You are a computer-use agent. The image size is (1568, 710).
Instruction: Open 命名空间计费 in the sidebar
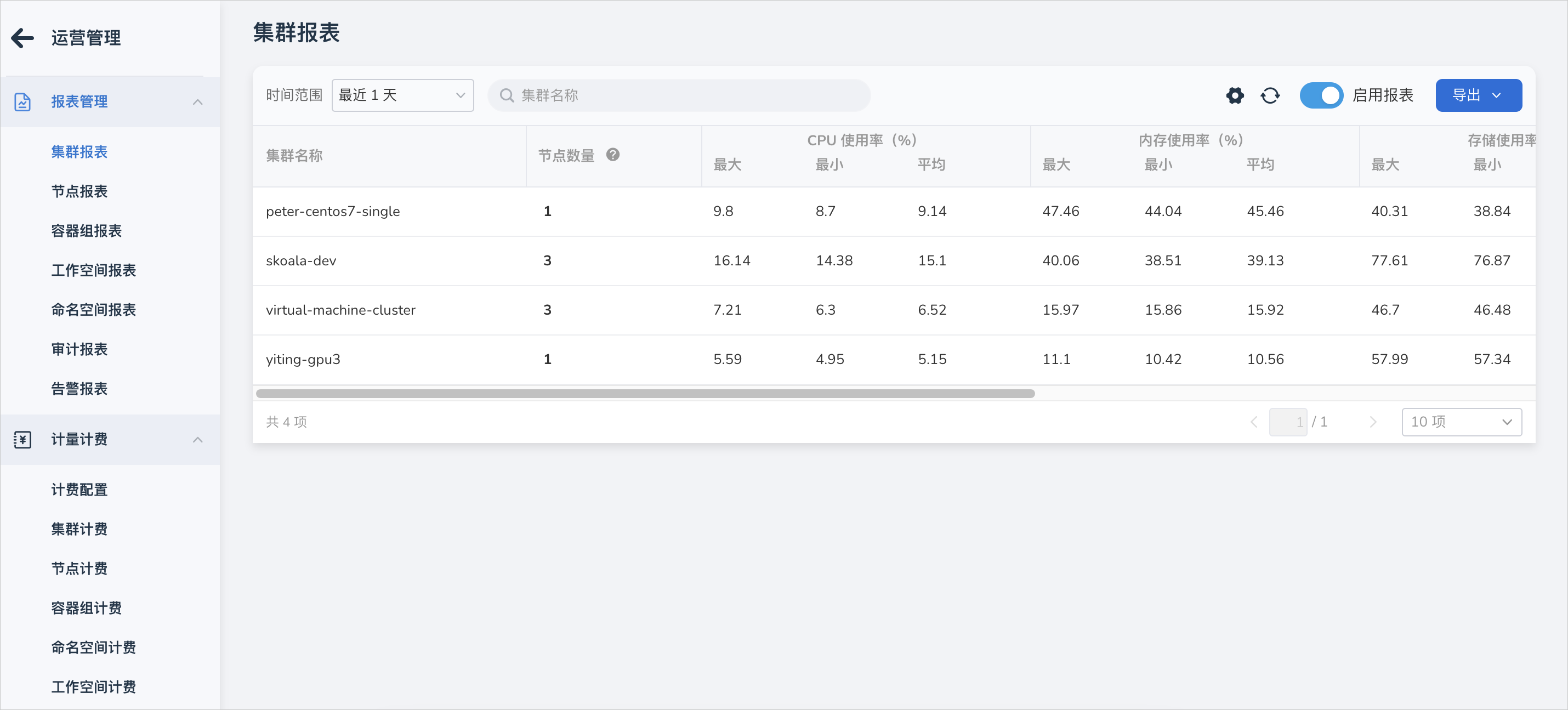click(93, 648)
